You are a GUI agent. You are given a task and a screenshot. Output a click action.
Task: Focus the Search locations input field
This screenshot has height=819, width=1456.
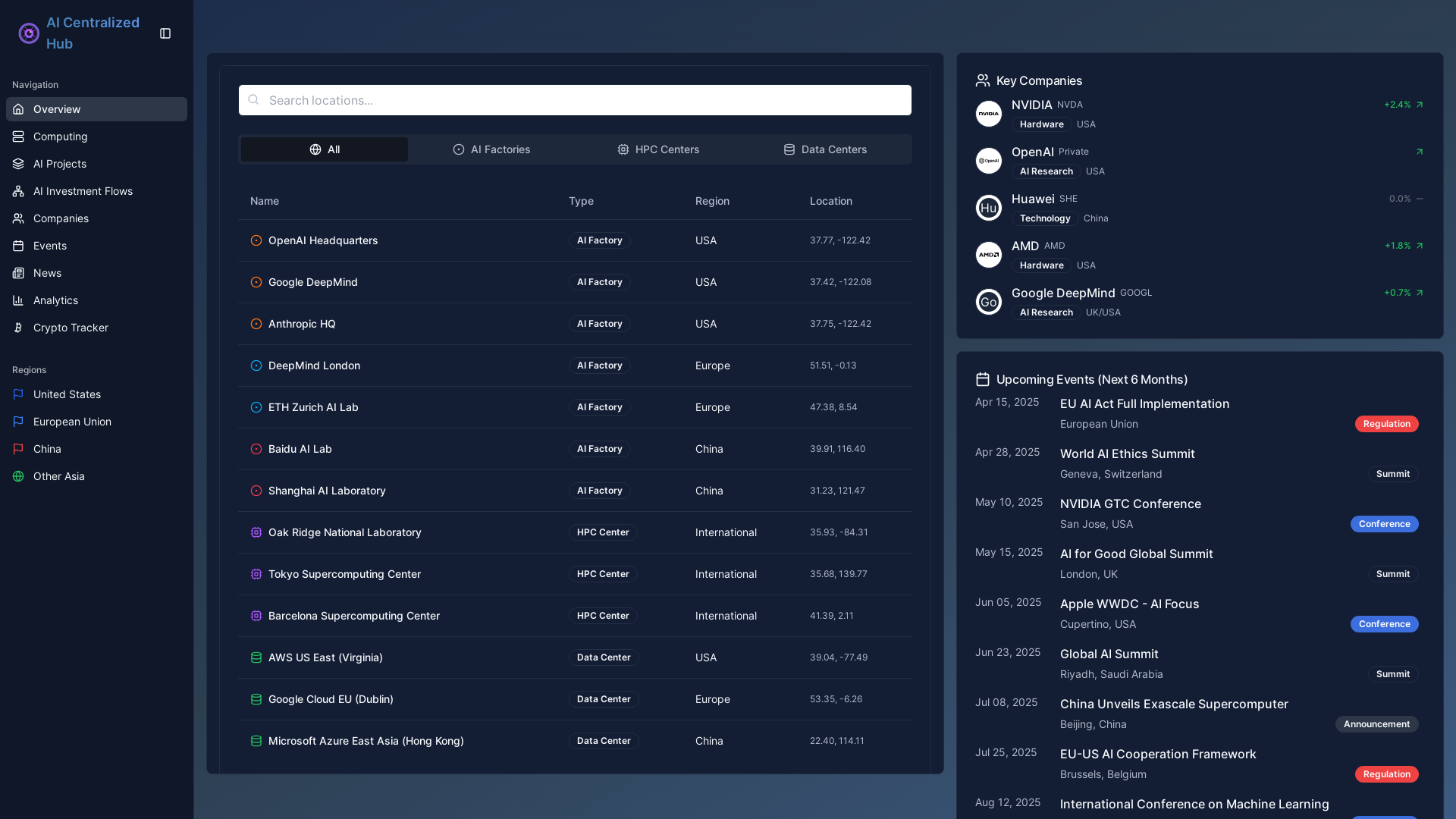[575, 100]
